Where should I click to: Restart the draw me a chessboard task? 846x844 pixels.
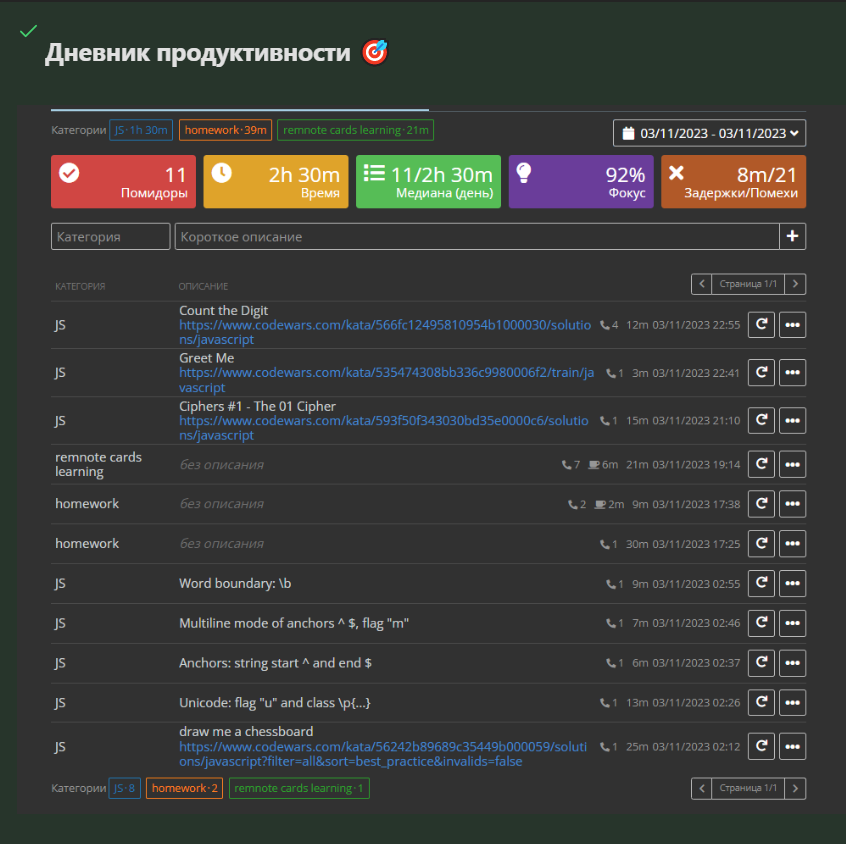pos(761,747)
